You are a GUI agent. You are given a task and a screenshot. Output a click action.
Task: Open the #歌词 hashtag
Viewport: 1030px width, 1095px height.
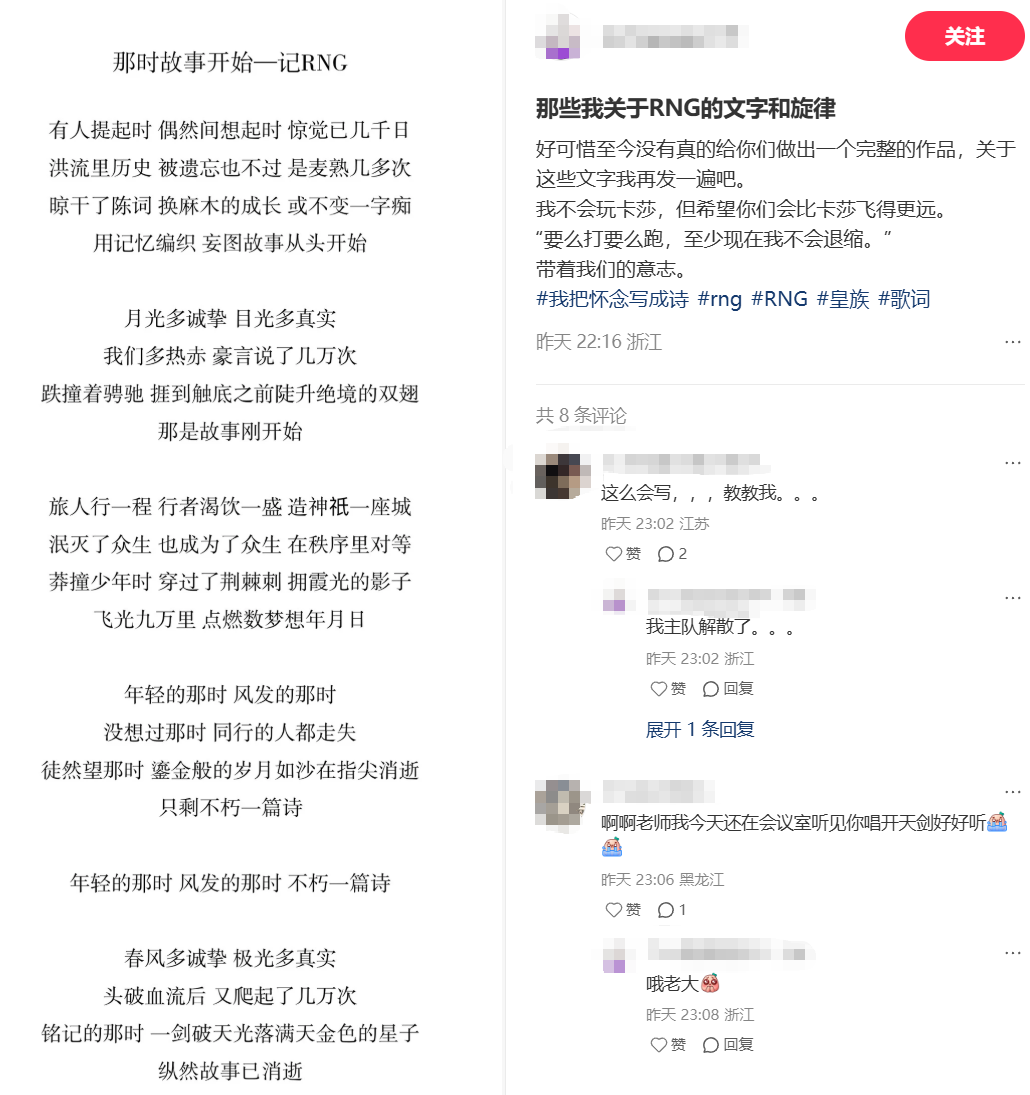click(x=904, y=299)
